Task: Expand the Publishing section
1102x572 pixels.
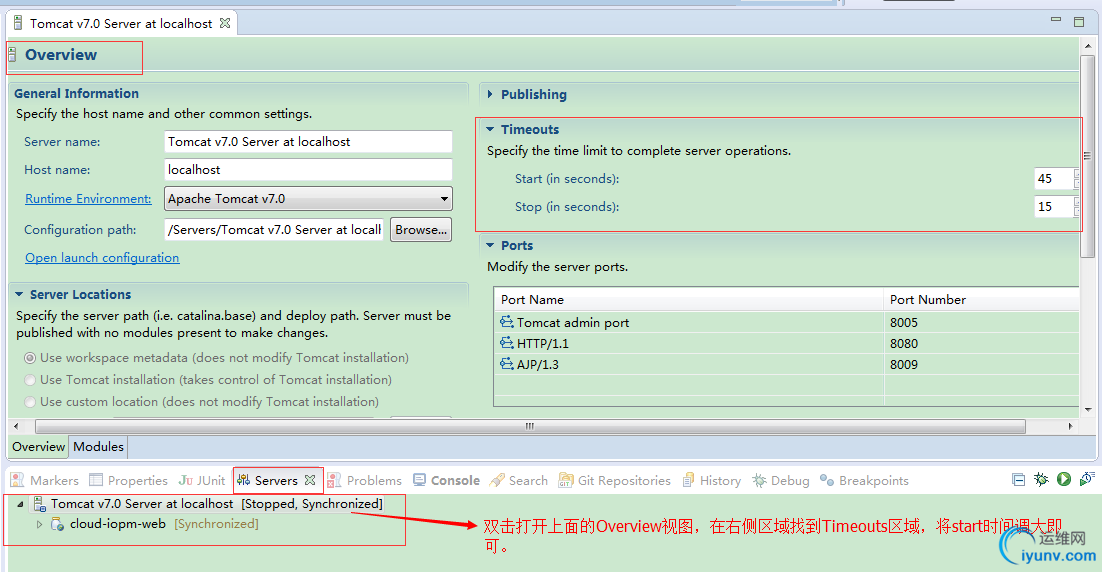Action: pos(490,94)
